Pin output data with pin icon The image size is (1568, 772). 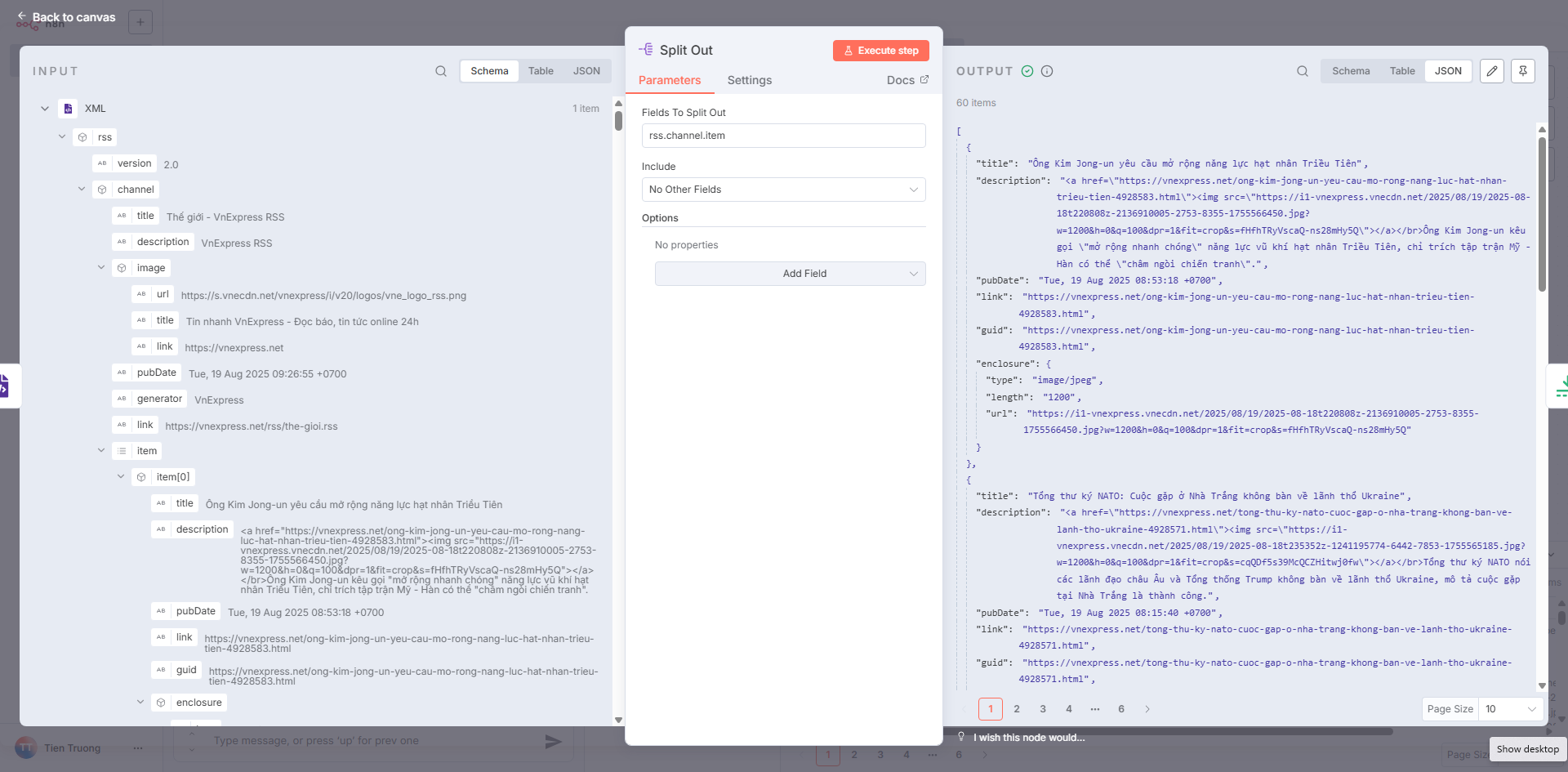point(1523,71)
